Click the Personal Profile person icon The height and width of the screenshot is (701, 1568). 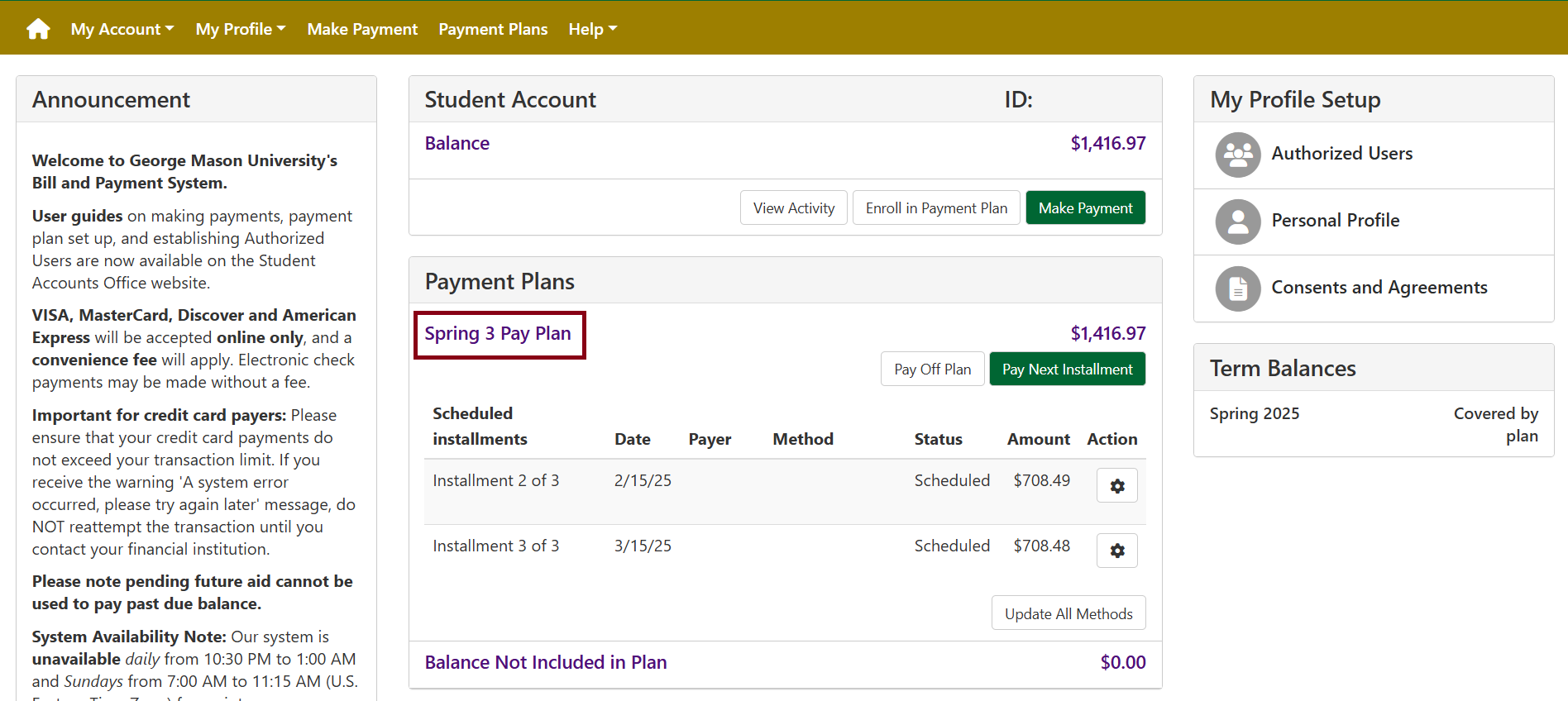1237,222
